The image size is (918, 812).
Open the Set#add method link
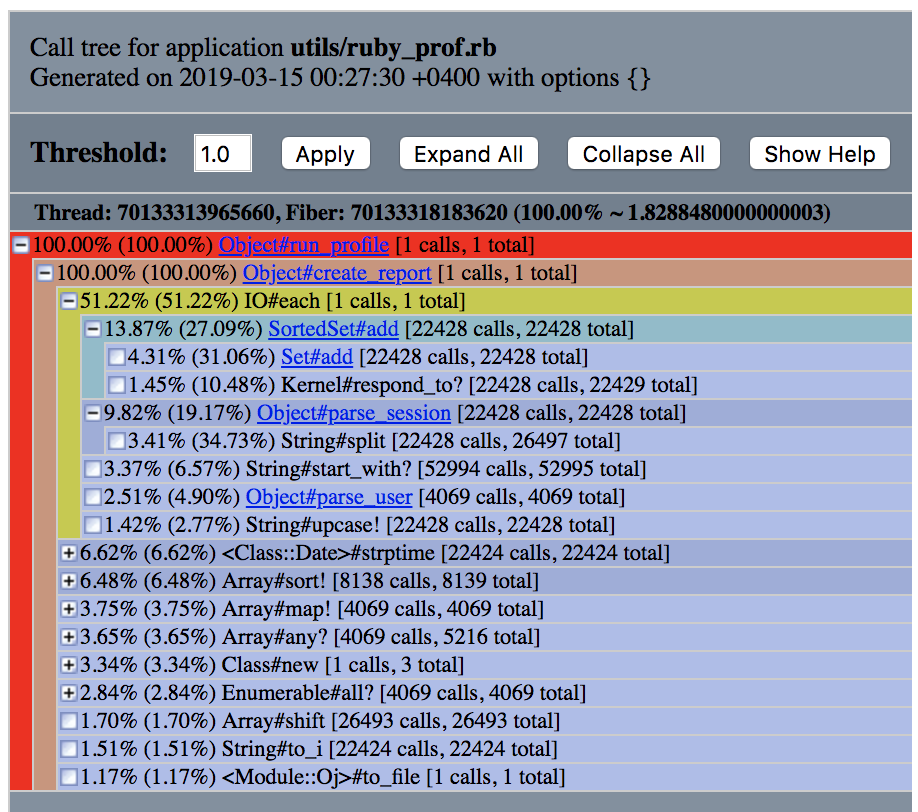point(317,357)
